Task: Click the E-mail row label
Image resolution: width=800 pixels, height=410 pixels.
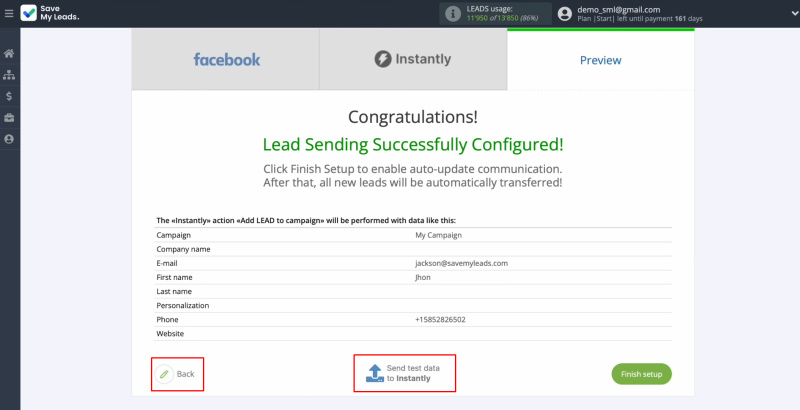Action: pos(167,263)
